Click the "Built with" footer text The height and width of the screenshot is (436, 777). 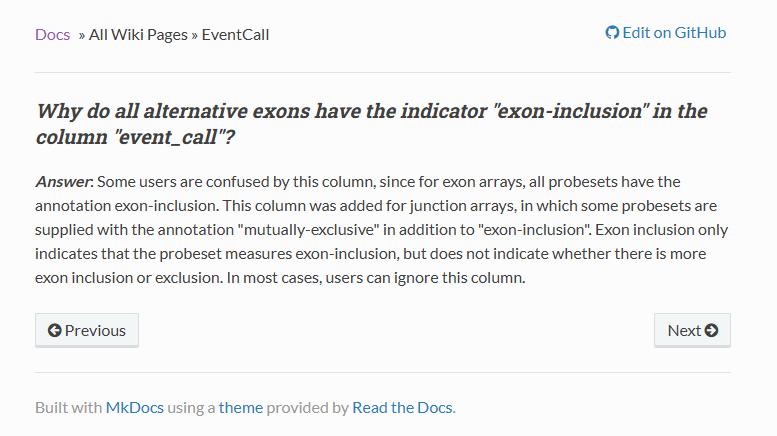click(68, 407)
